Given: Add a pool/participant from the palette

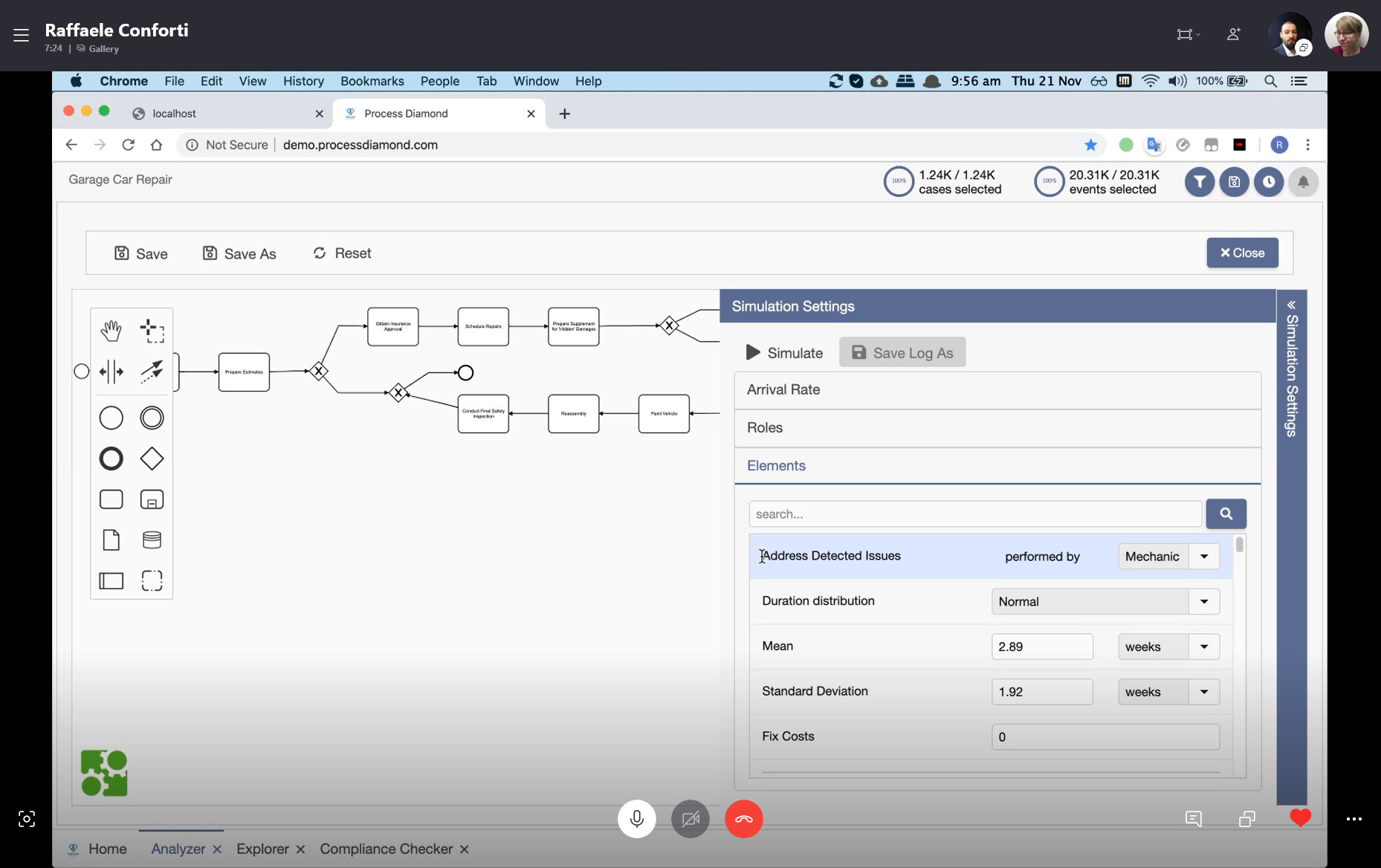Looking at the screenshot, I should click(111, 580).
